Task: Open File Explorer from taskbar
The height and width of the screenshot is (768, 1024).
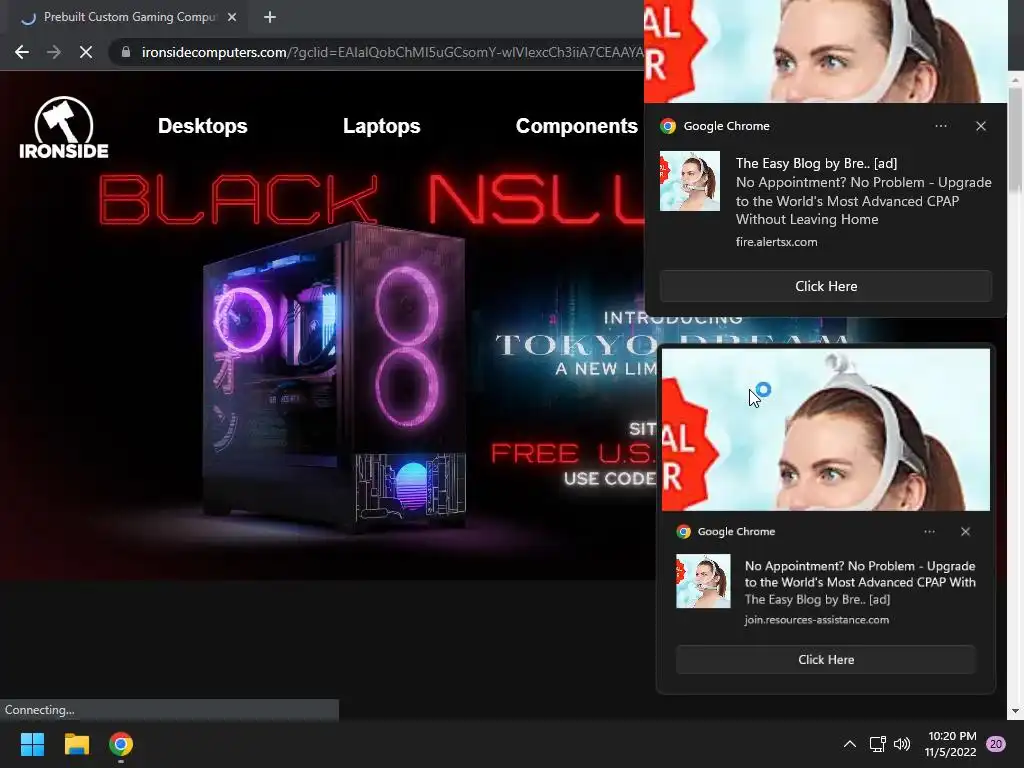Action: coord(76,744)
